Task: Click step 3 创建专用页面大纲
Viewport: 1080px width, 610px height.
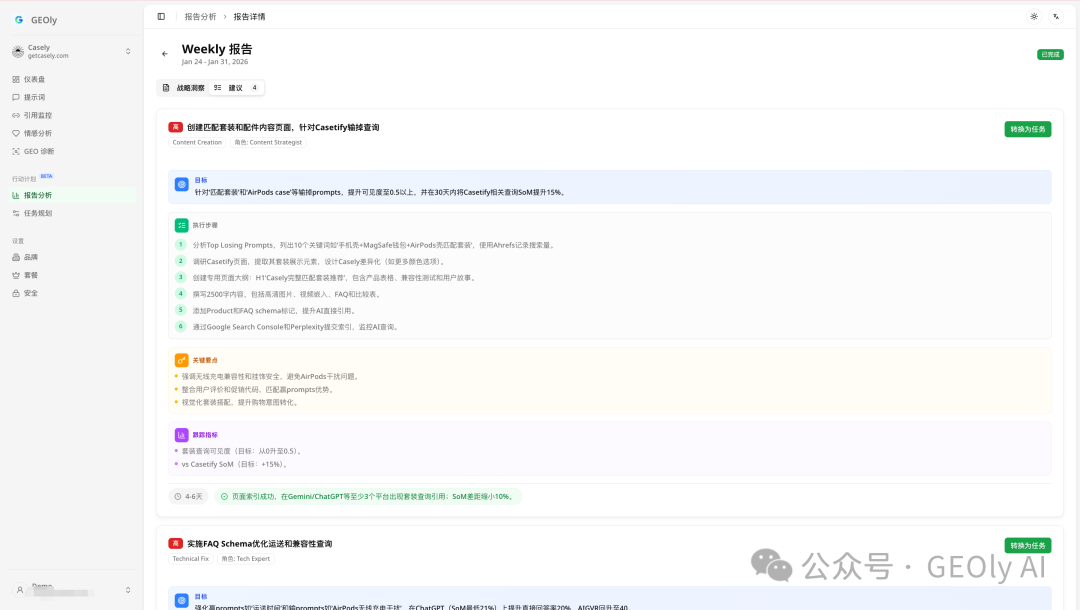Action: tap(334, 278)
